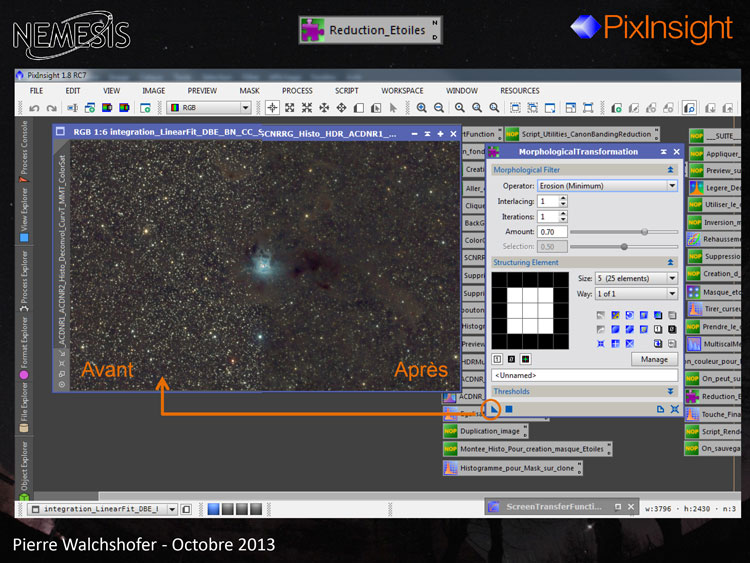Click the Zoom In magnifier icon

(421, 108)
